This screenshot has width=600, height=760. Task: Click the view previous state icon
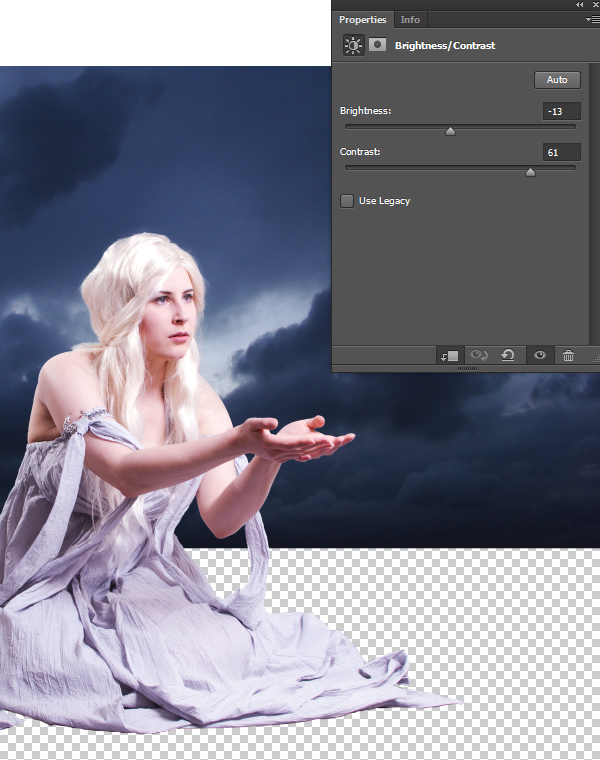pos(479,355)
